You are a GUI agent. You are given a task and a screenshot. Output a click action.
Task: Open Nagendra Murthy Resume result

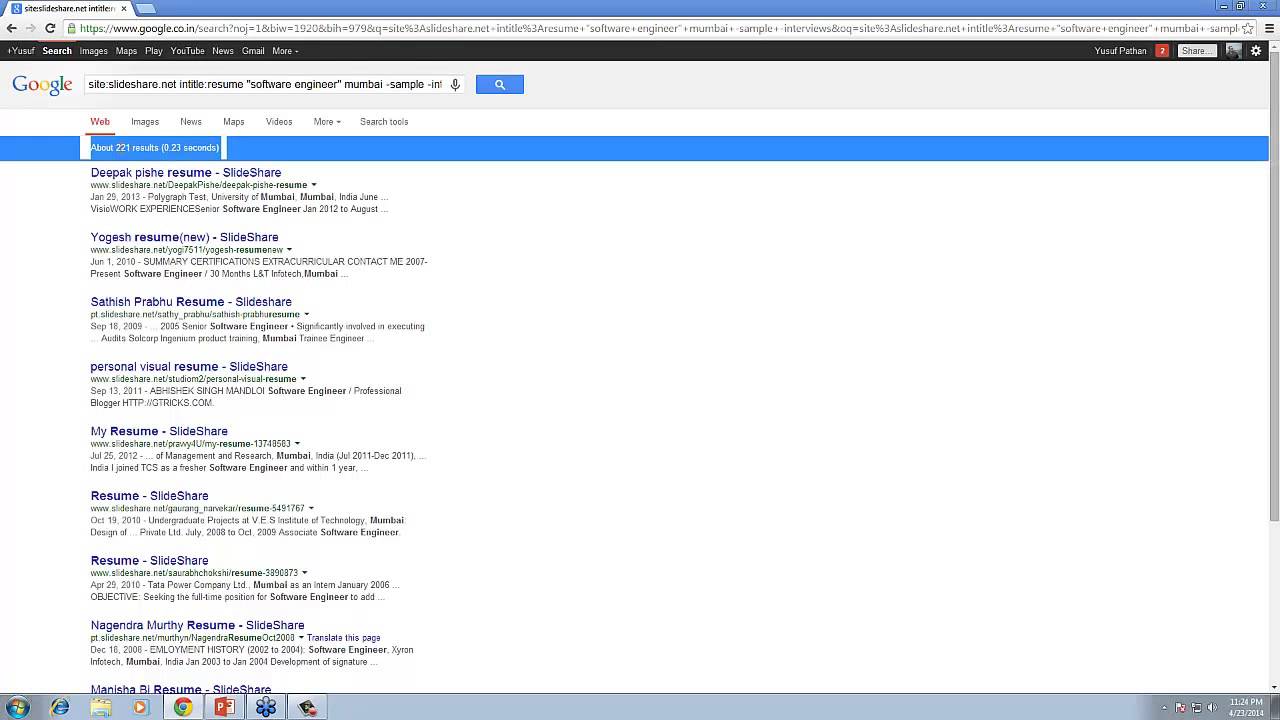[x=198, y=626]
